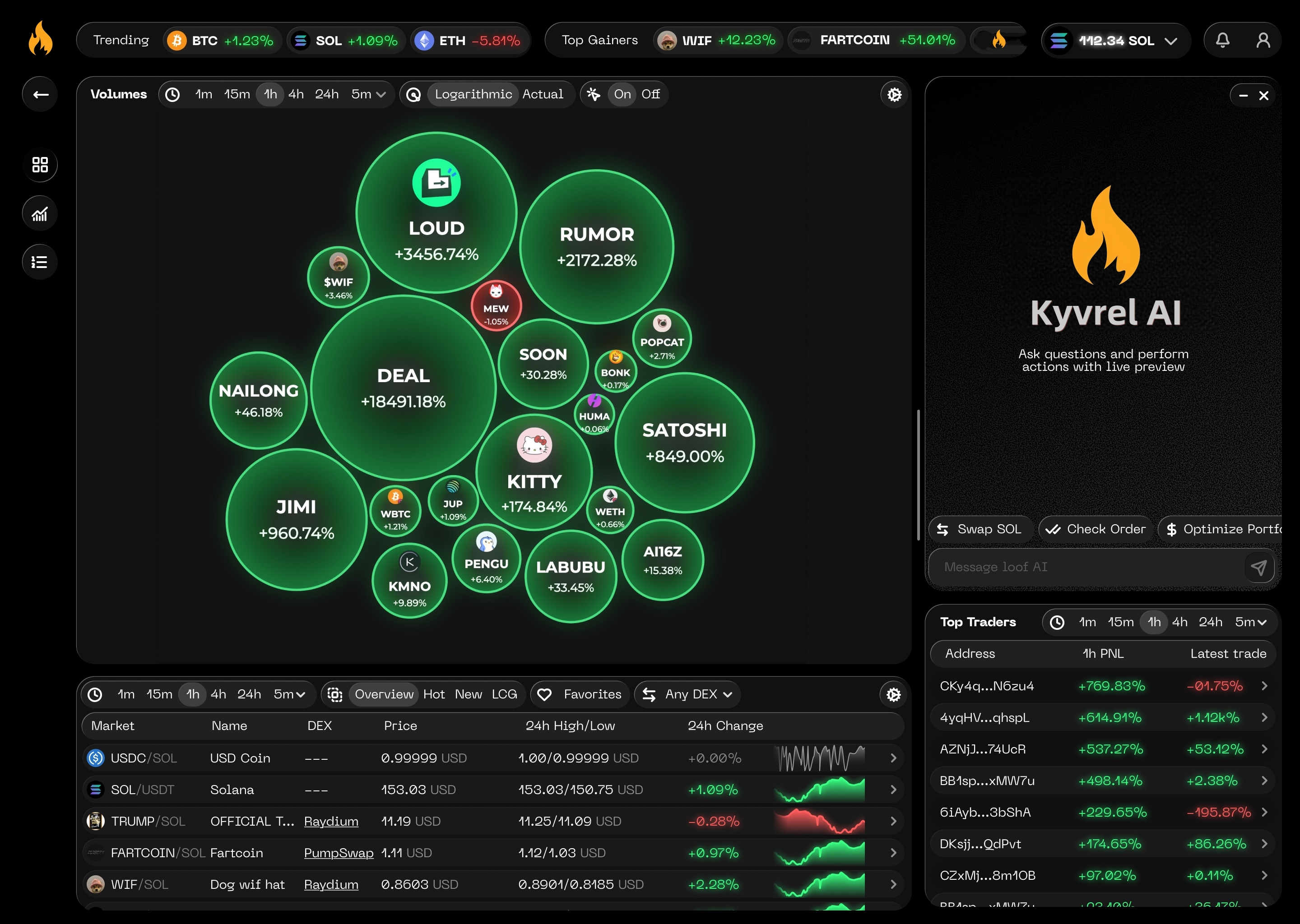Screen dimensions: 1300x924
Task: Click the ETH trending chip
Action: pos(470,41)
